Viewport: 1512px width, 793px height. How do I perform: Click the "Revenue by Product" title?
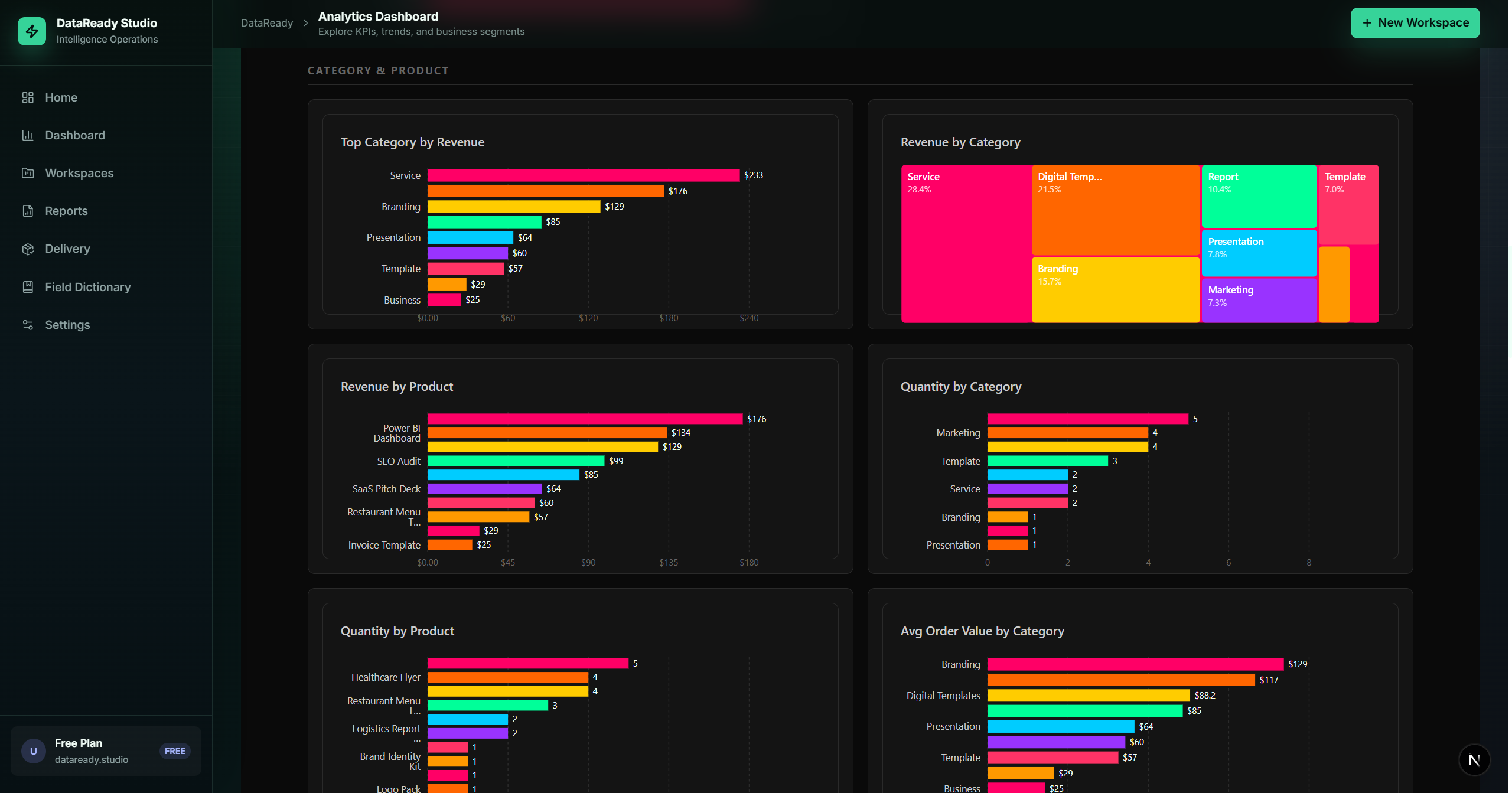click(x=397, y=387)
